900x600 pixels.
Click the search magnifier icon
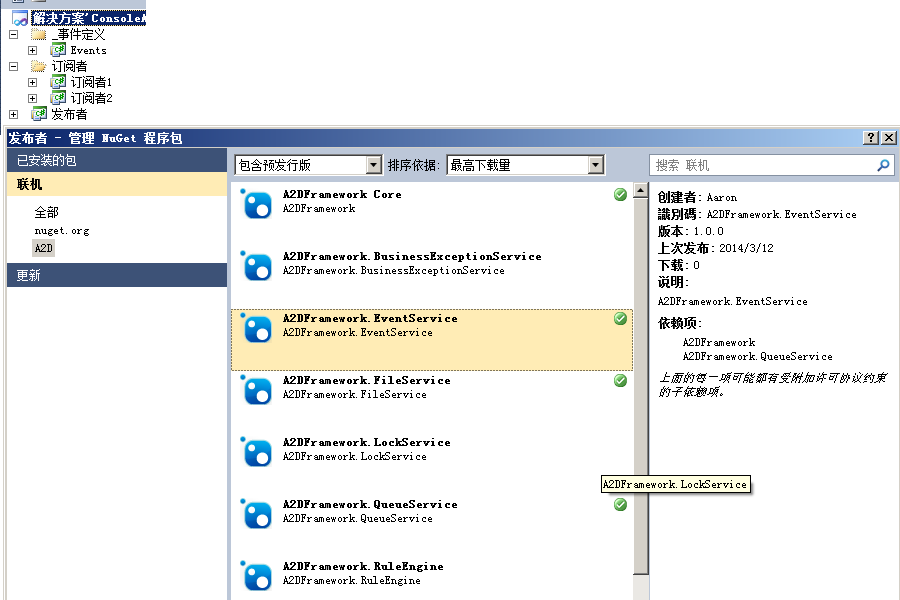click(x=883, y=165)
